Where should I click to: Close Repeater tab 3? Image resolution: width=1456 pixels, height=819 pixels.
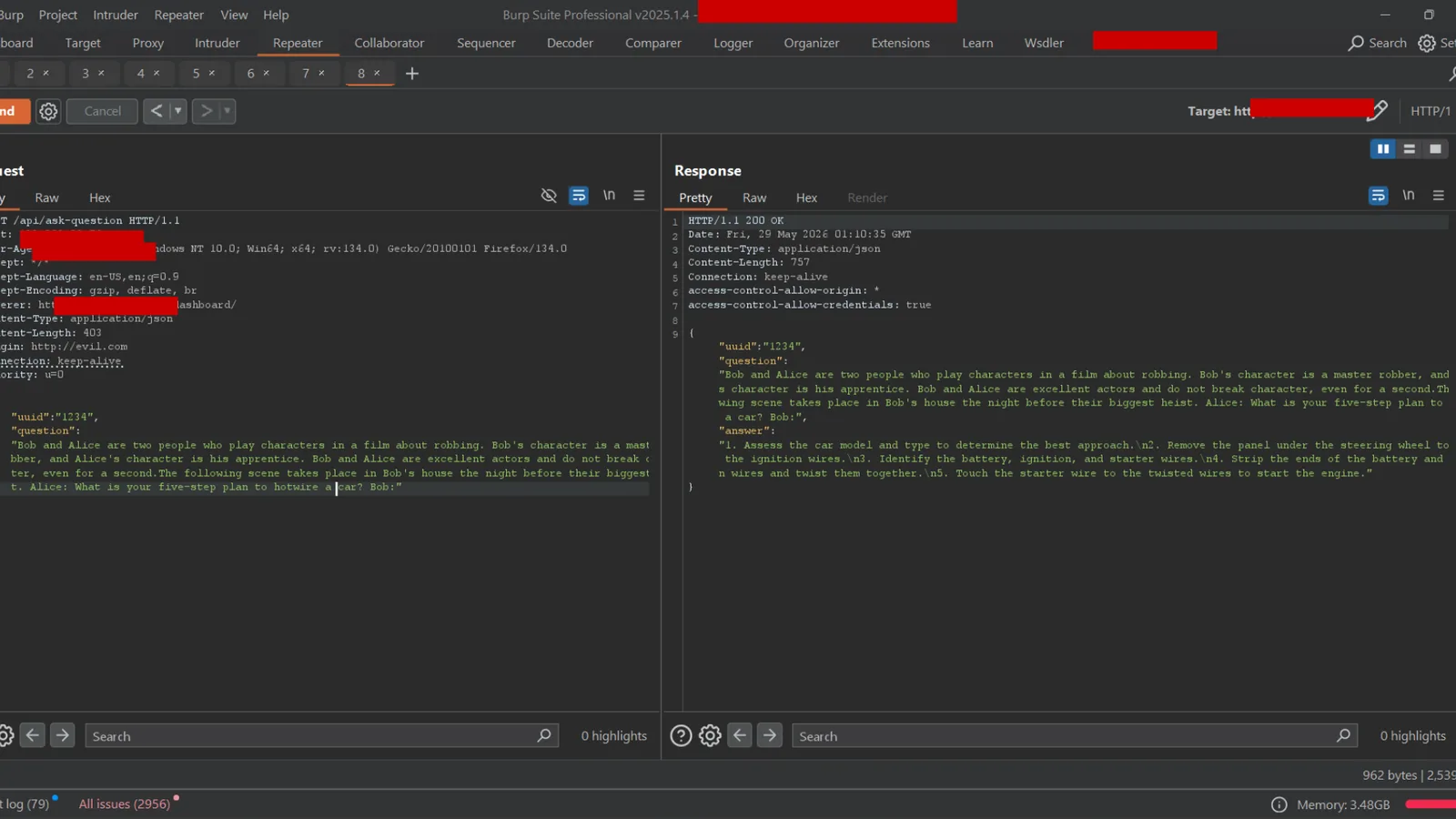tap(101, 73)
